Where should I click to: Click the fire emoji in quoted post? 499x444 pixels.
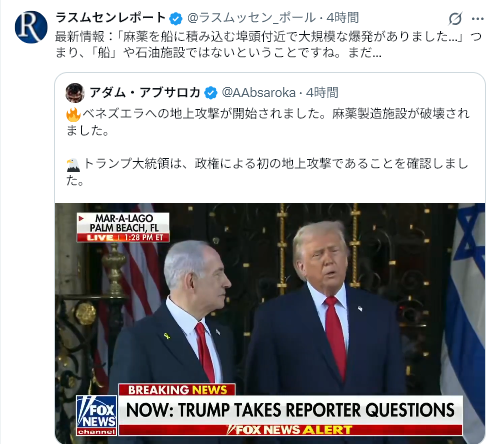73,115
